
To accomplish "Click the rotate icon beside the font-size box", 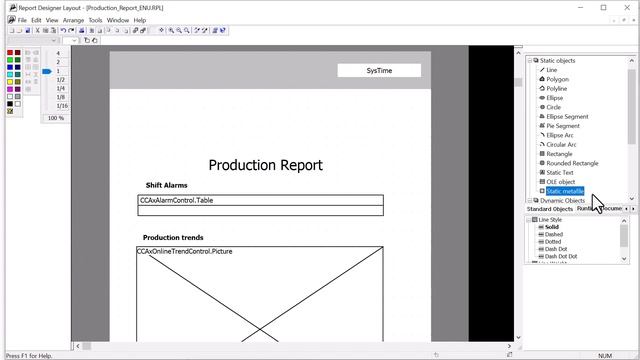I will (87, 40).
